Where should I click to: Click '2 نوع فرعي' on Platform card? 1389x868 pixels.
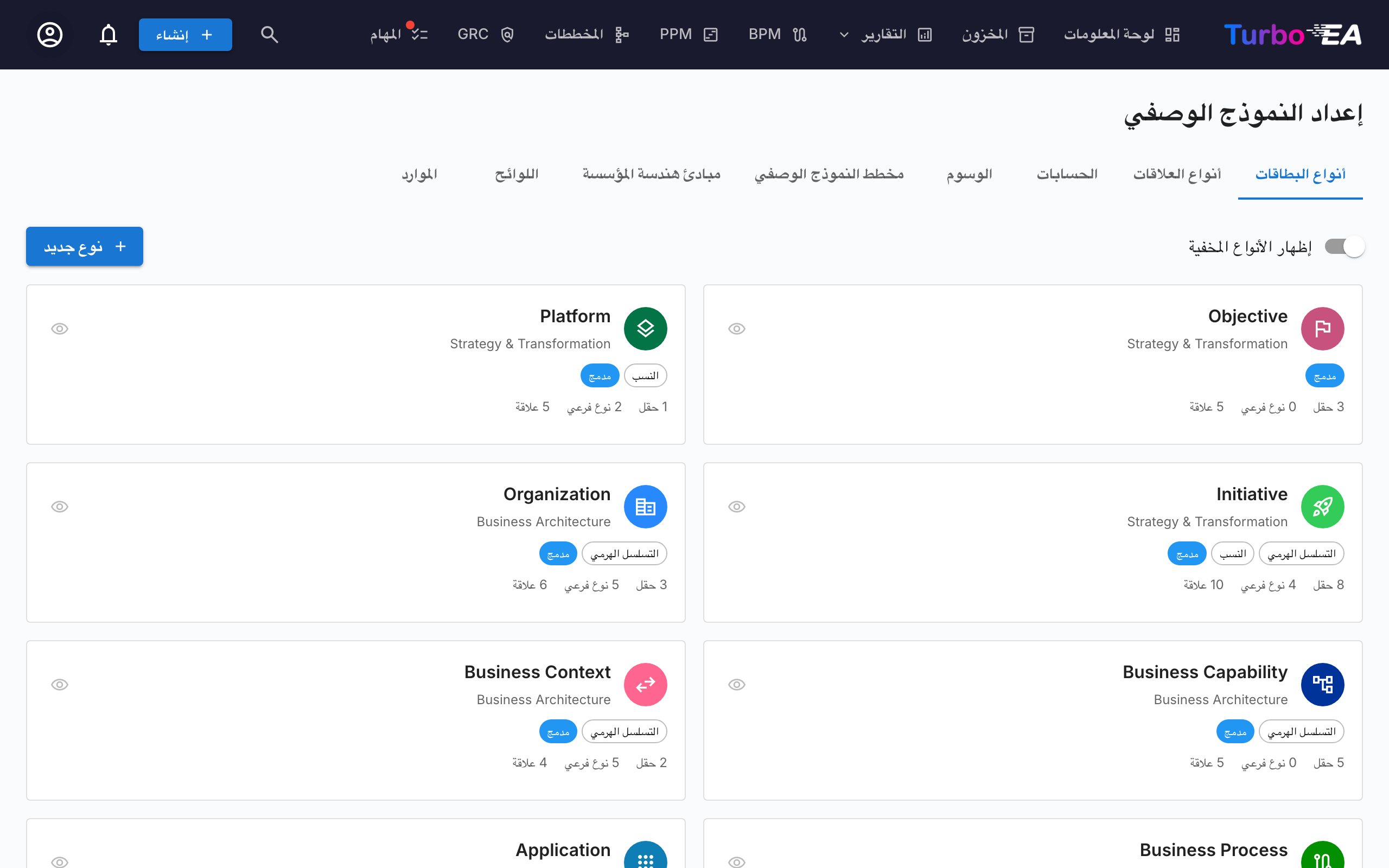tap(594, 407)
